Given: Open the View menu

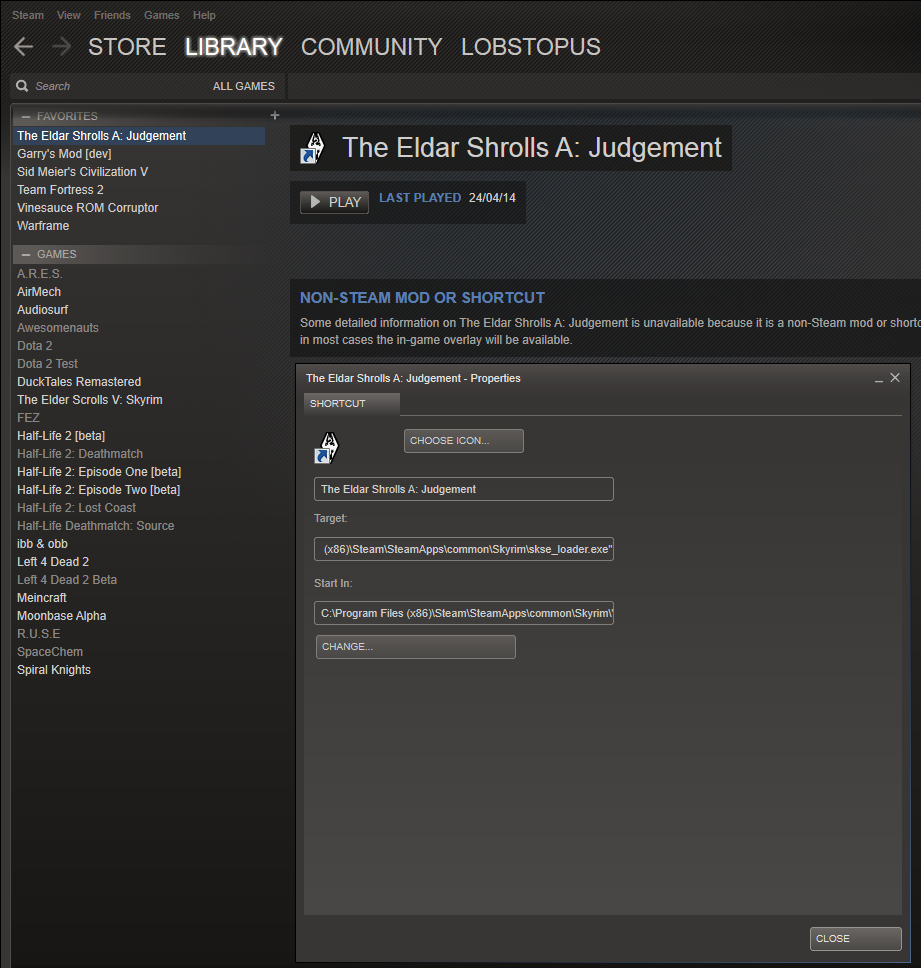Looking at the screenshot, I should (x=69, y=15).
